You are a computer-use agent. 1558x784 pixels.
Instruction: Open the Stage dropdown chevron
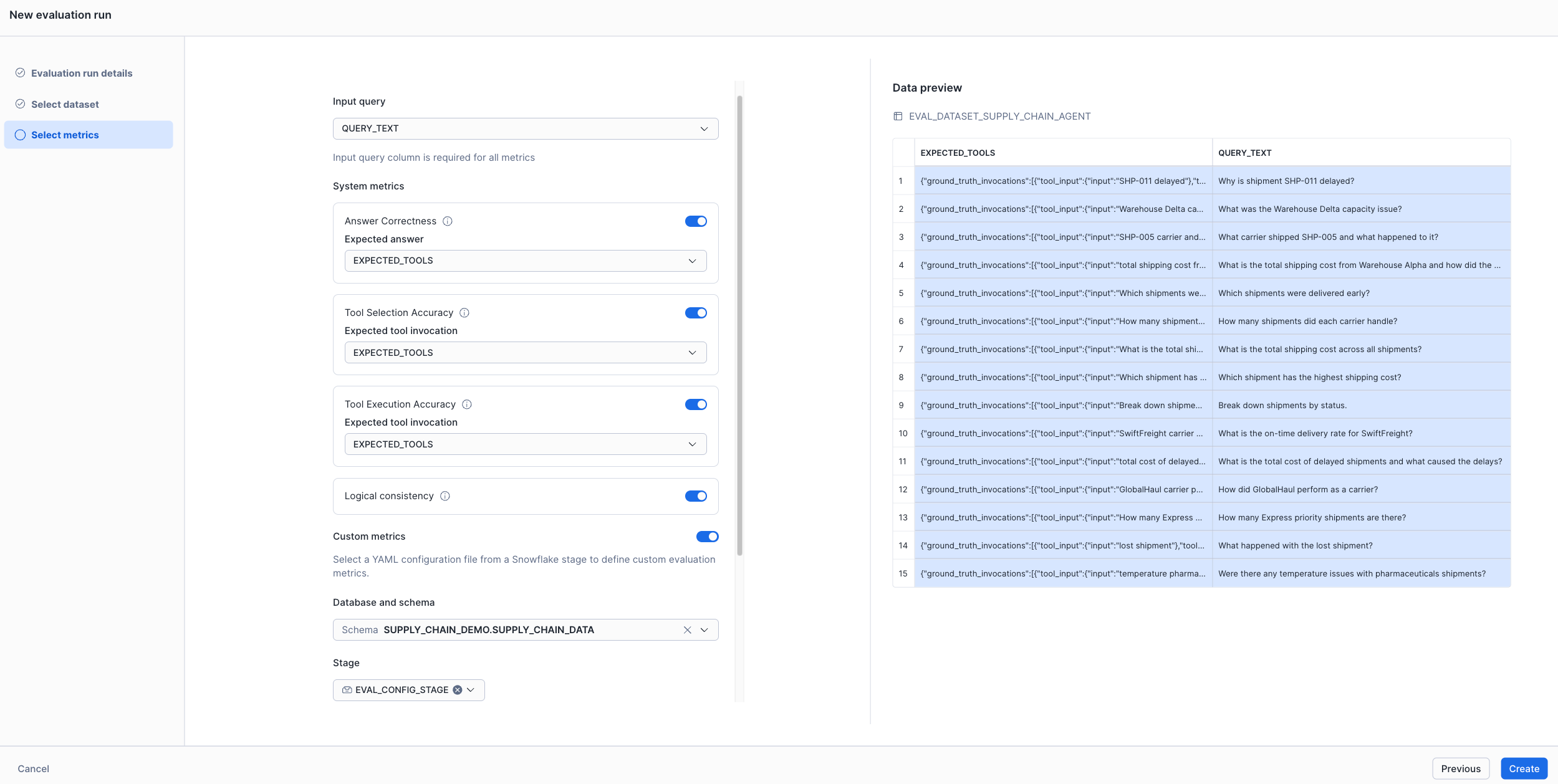pos(471,689)
